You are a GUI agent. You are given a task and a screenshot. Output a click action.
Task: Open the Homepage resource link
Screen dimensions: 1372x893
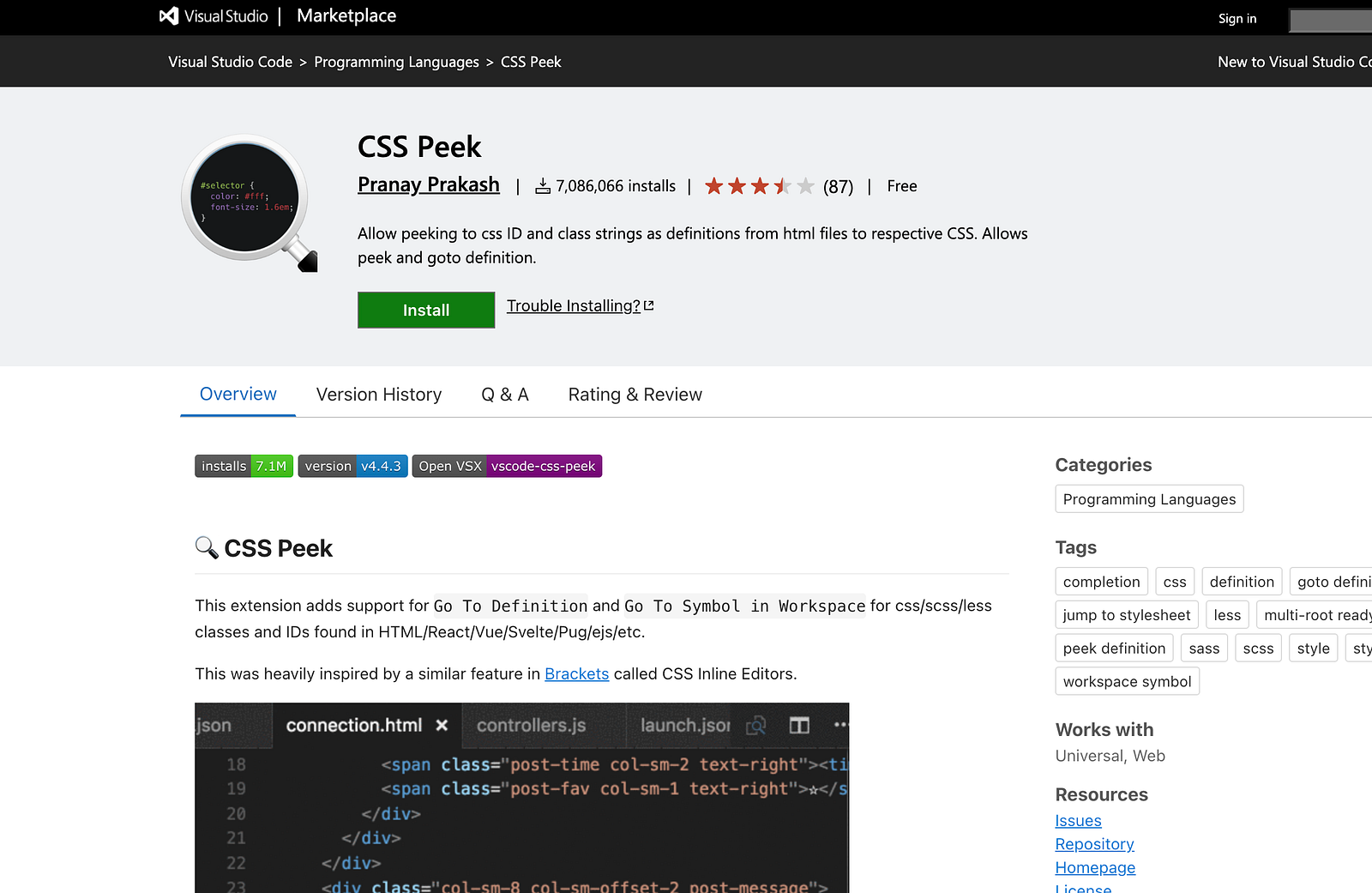coord(1095,867)
